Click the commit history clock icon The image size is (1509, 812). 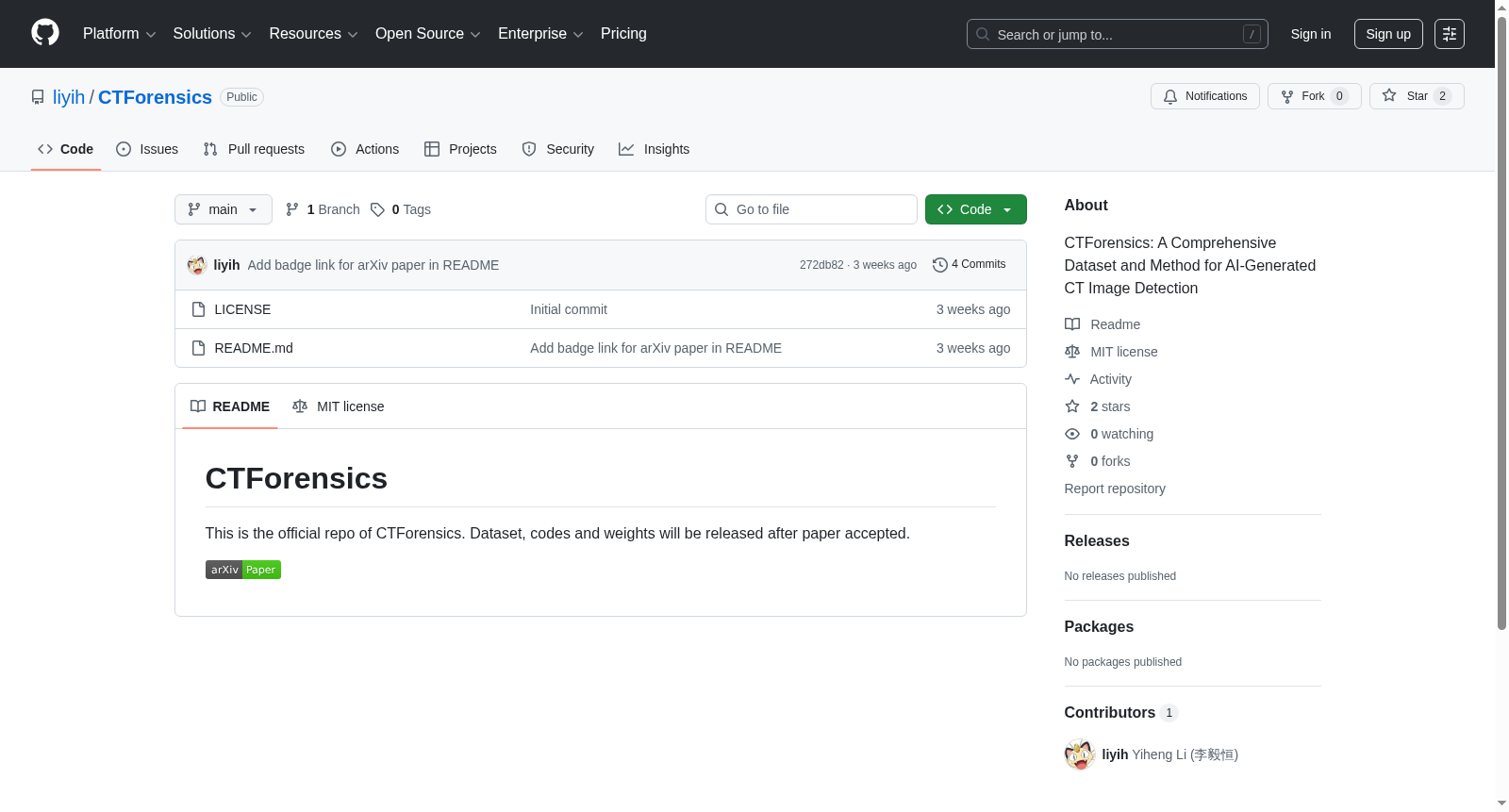940,265
